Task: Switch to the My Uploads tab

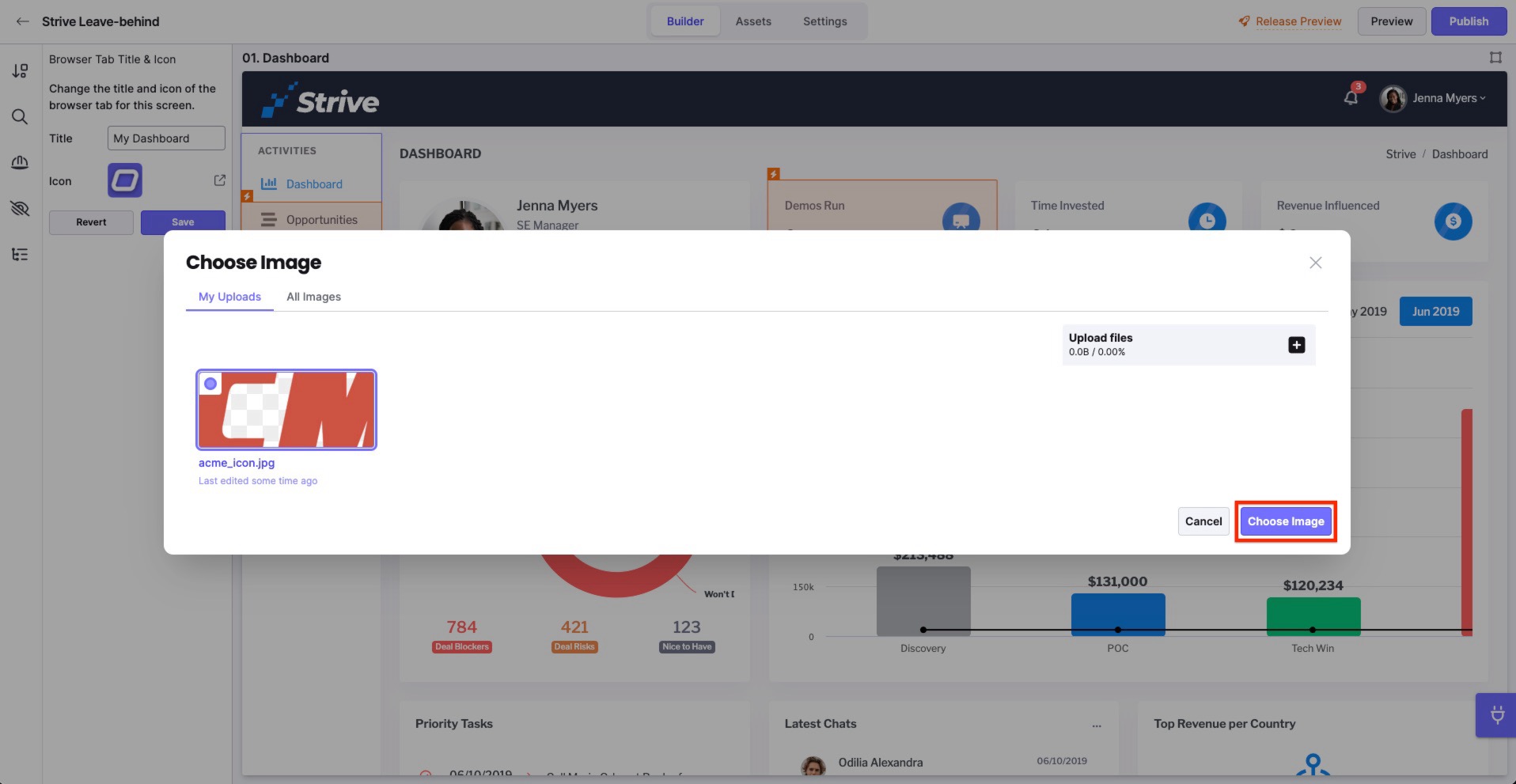Action: coord(229,297)
